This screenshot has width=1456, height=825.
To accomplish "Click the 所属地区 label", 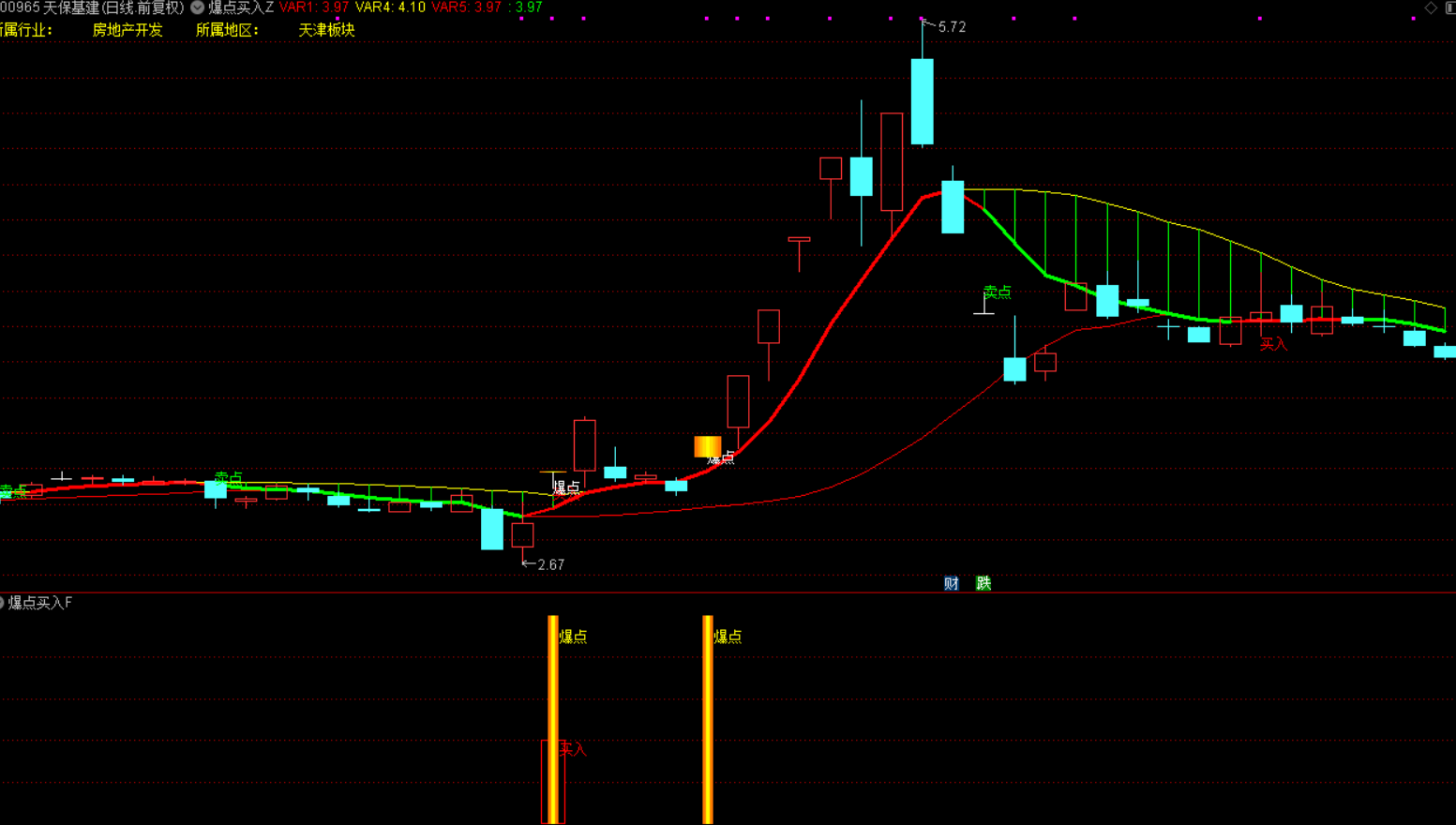I will click(227, 30).
